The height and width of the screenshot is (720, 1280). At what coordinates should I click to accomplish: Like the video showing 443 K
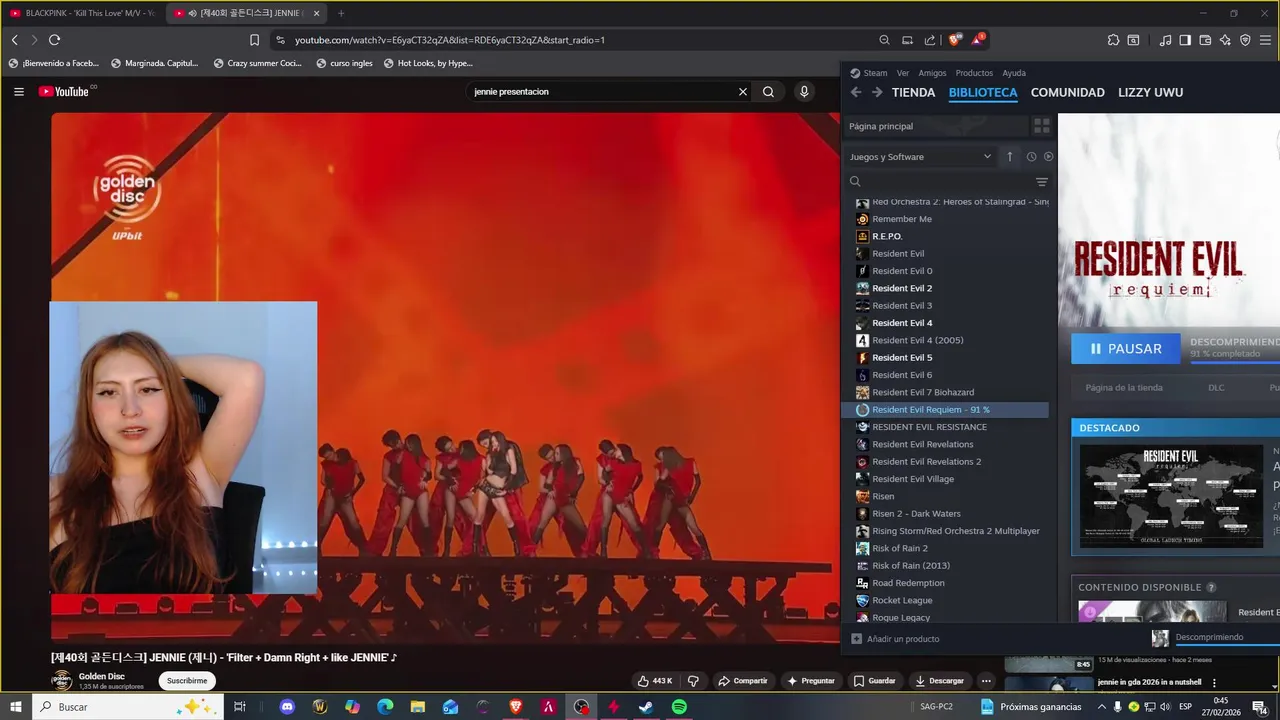click(655, 681)
